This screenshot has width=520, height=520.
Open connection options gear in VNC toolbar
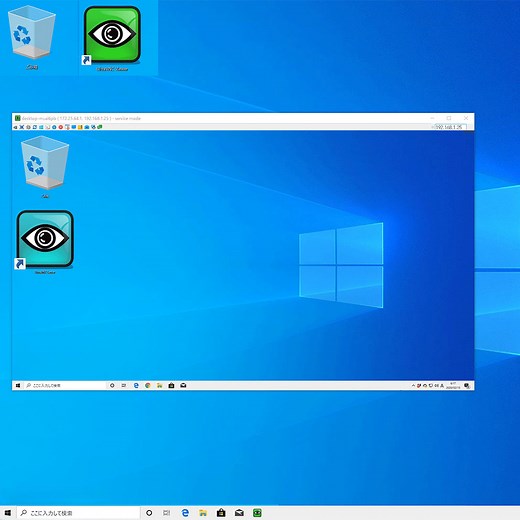pyautogui.click(x=28, y=127)
